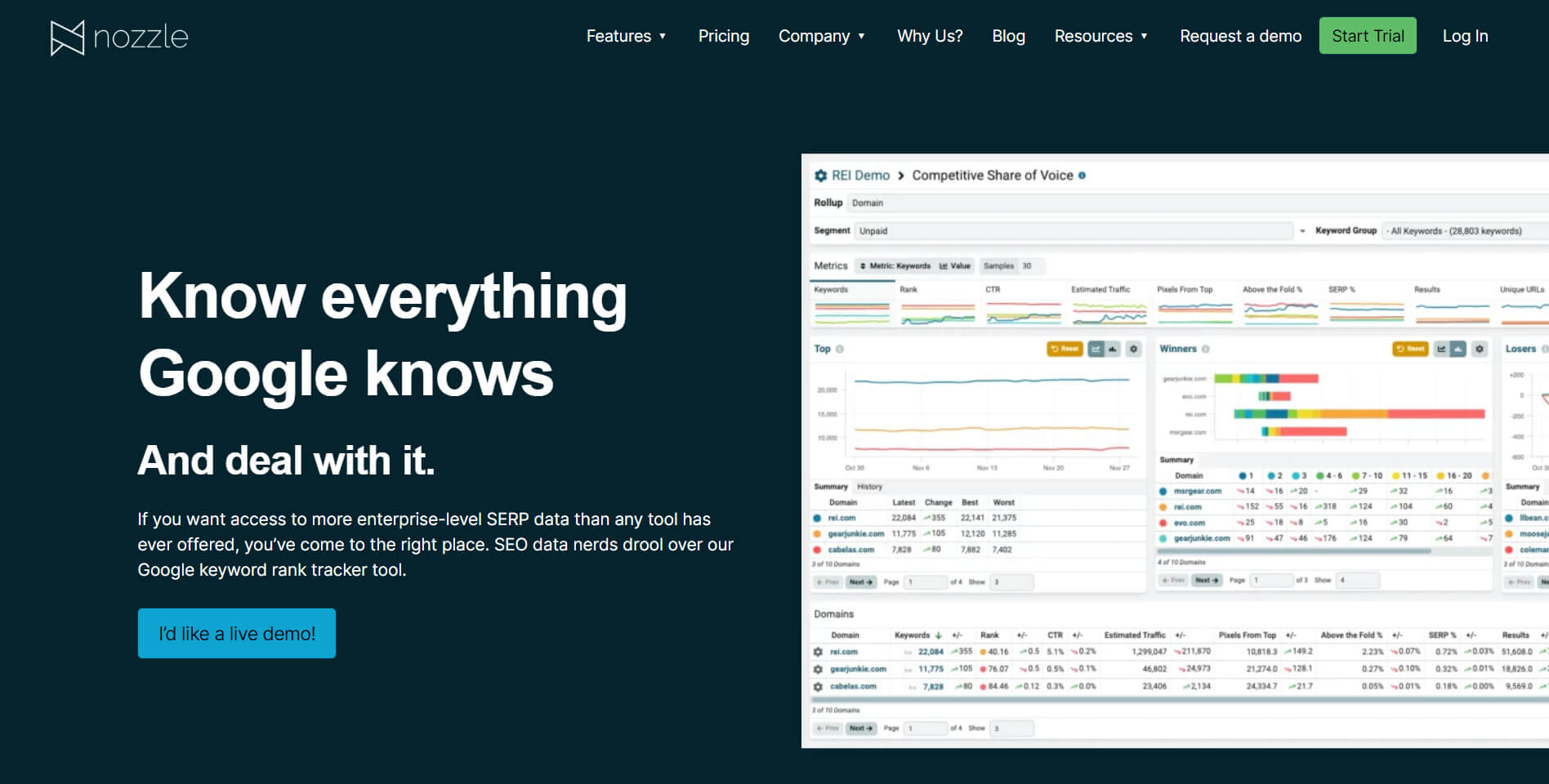This screenshot has width=1549, height=784.
Task: Click chart icon beside rei.com keyword count
Action: coord(908,653)
